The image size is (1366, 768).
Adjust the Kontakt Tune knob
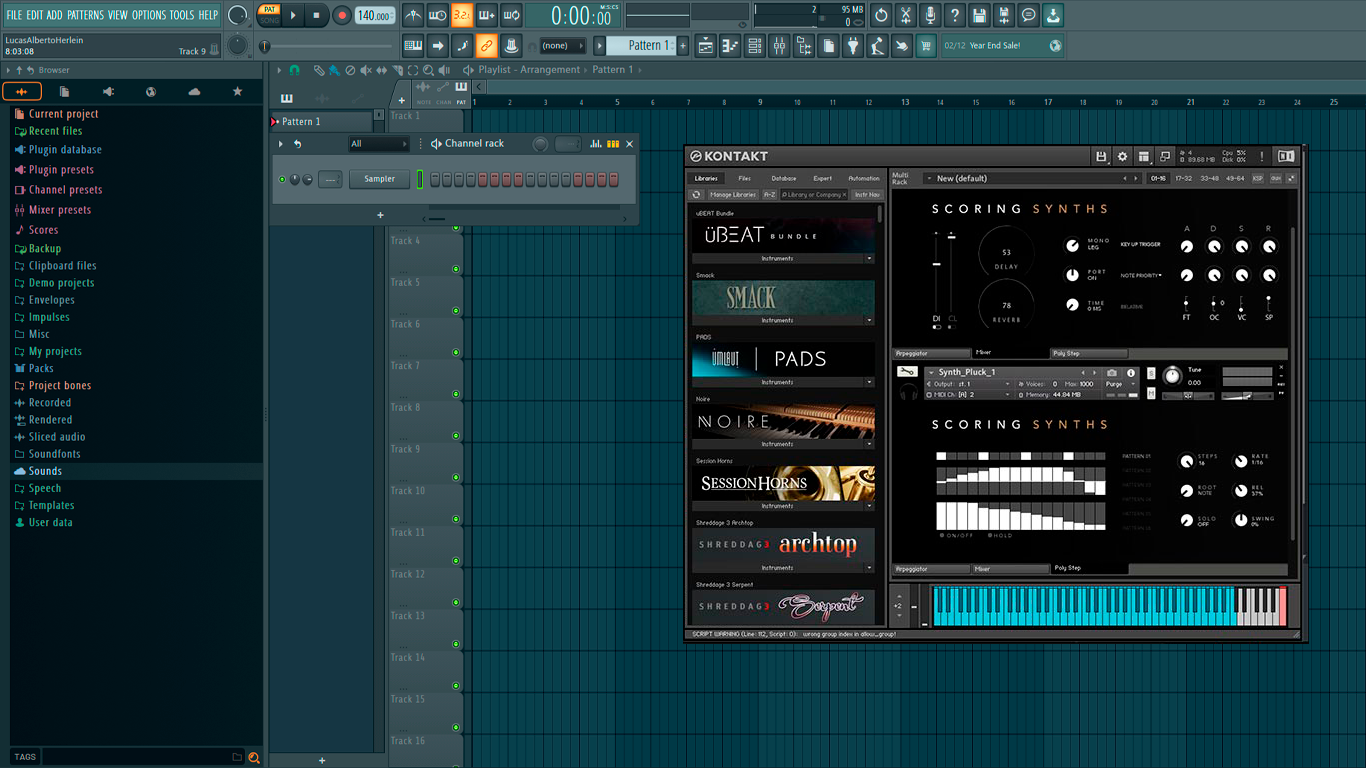coord(1172,376)
